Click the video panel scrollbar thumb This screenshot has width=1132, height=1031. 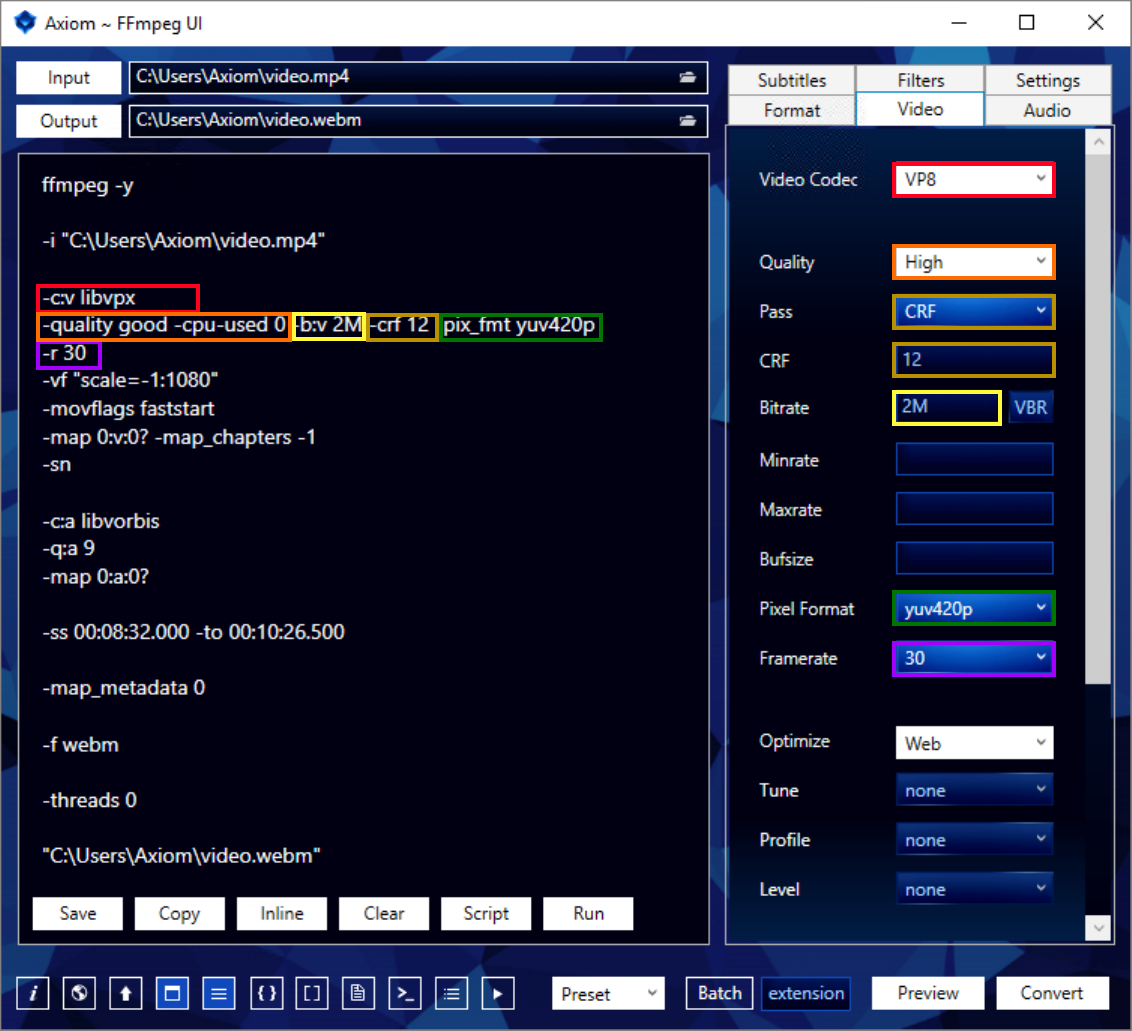[x=1098, y=419]
